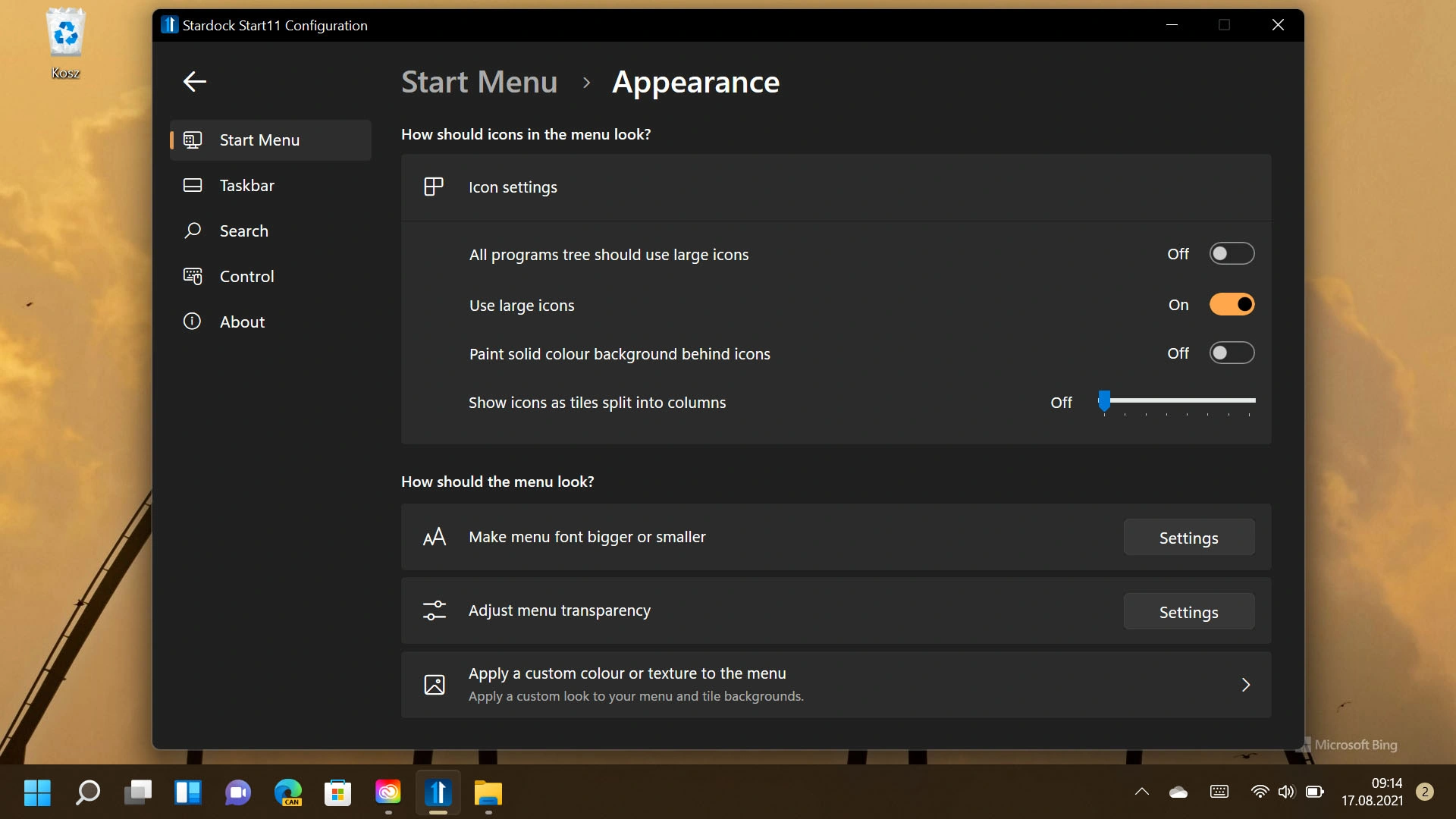The width and height of the screenshot is (1456, 819).
Task: Open clock and date 09:14
Action: [1372, 792]
